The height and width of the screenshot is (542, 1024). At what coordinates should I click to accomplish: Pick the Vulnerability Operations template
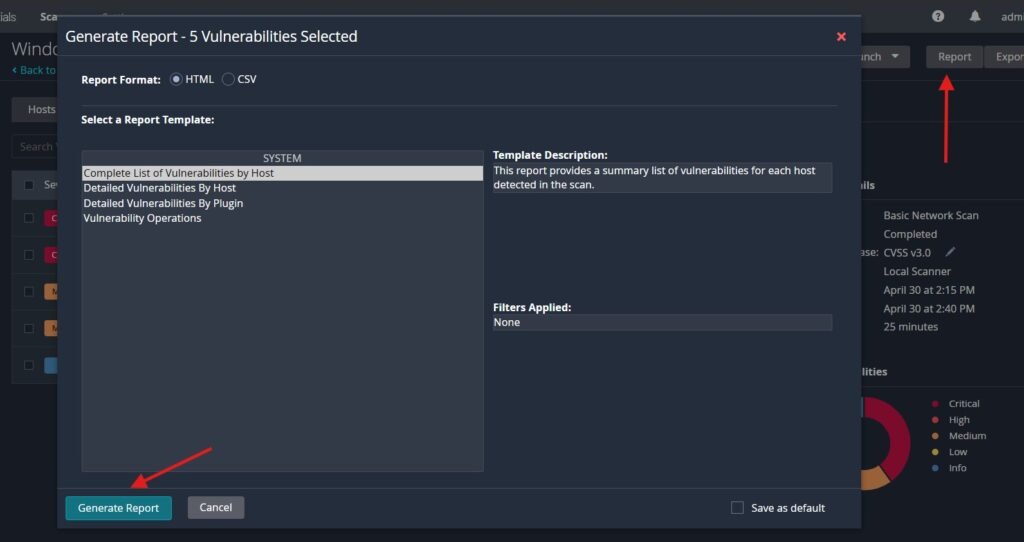142,218
